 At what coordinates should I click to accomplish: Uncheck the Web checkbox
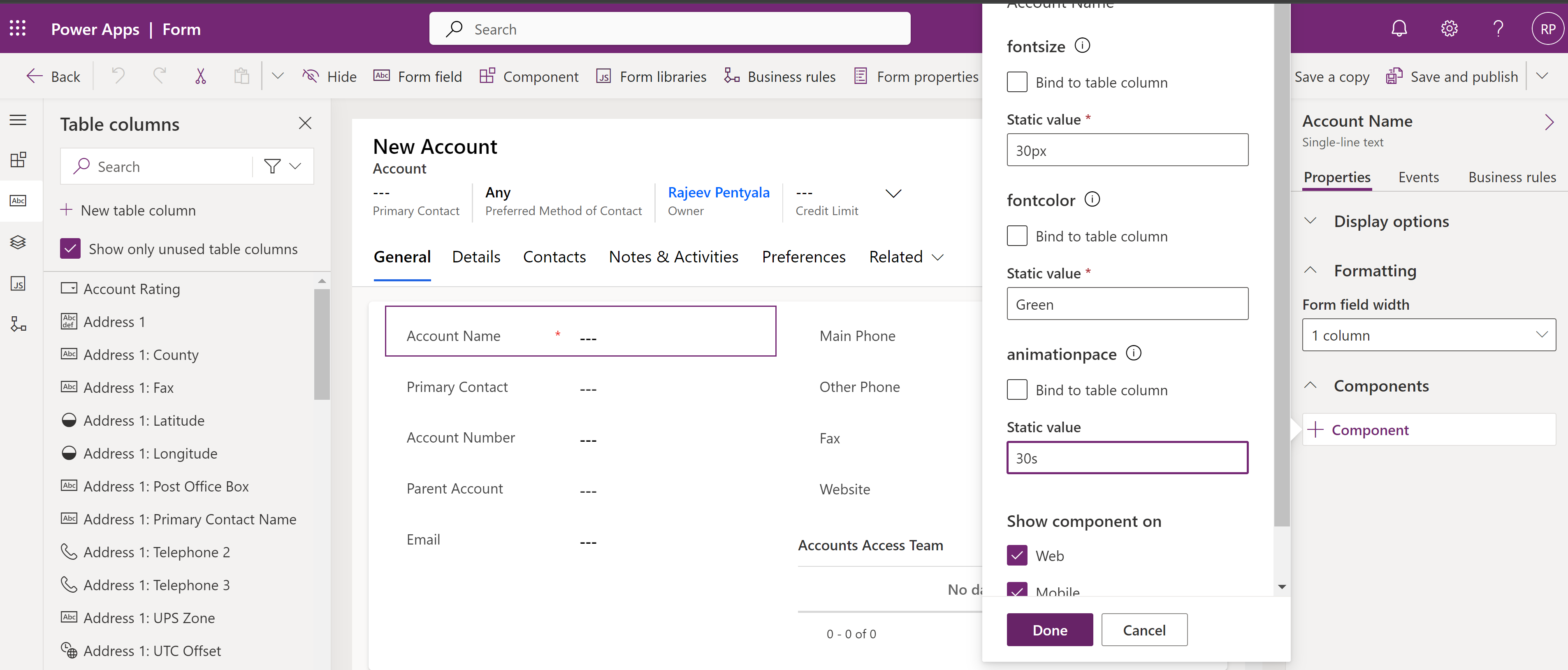click(1016, 555)
